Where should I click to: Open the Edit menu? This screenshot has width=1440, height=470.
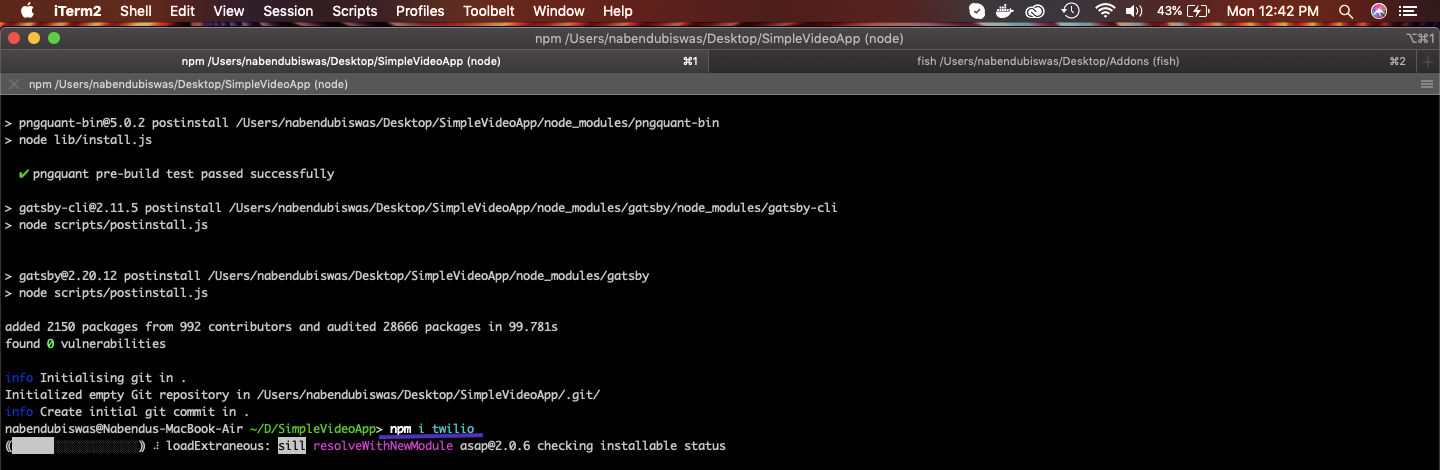(x=182, y=11)
